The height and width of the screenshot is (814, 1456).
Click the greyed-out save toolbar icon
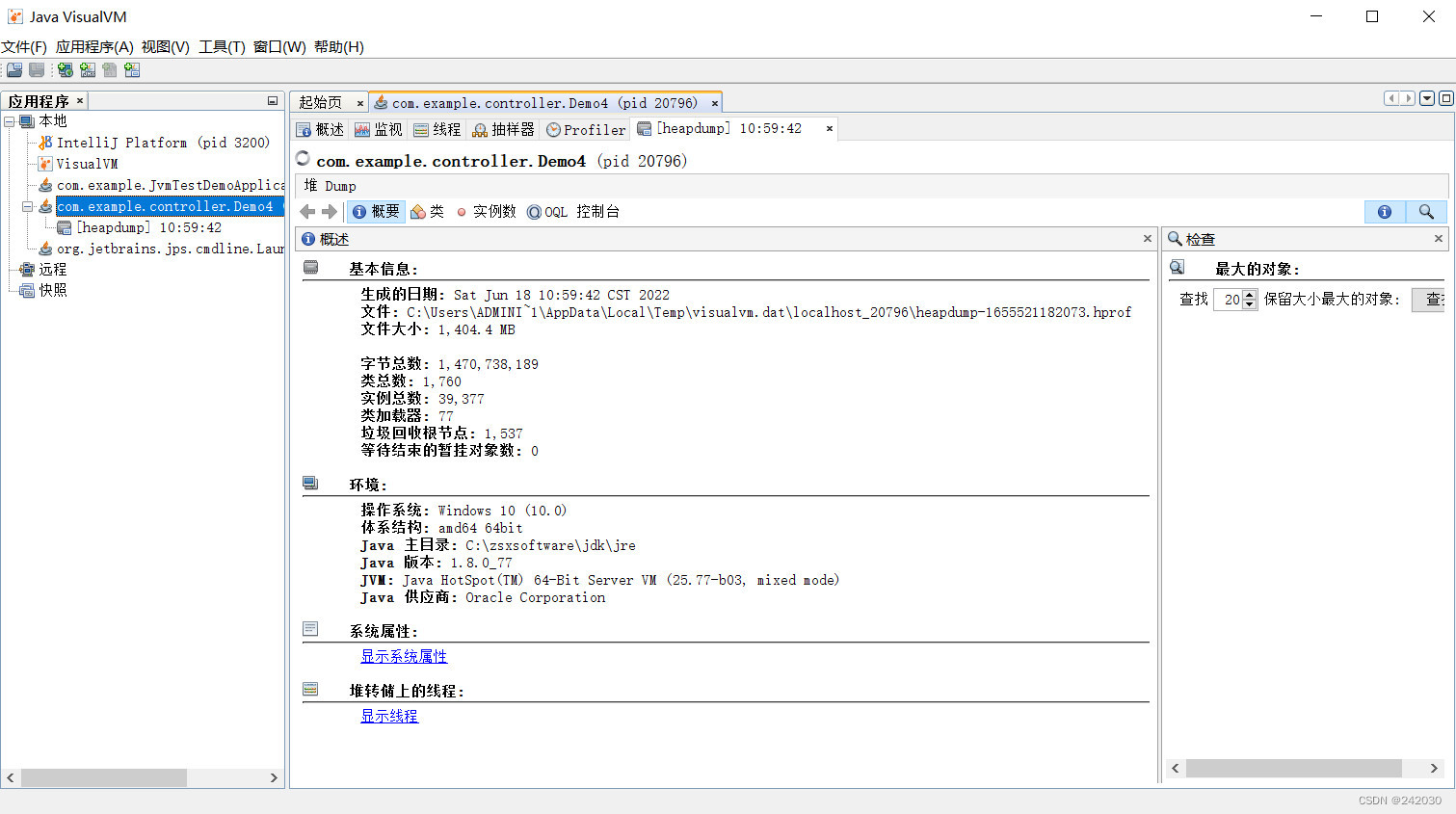[37, 69]
